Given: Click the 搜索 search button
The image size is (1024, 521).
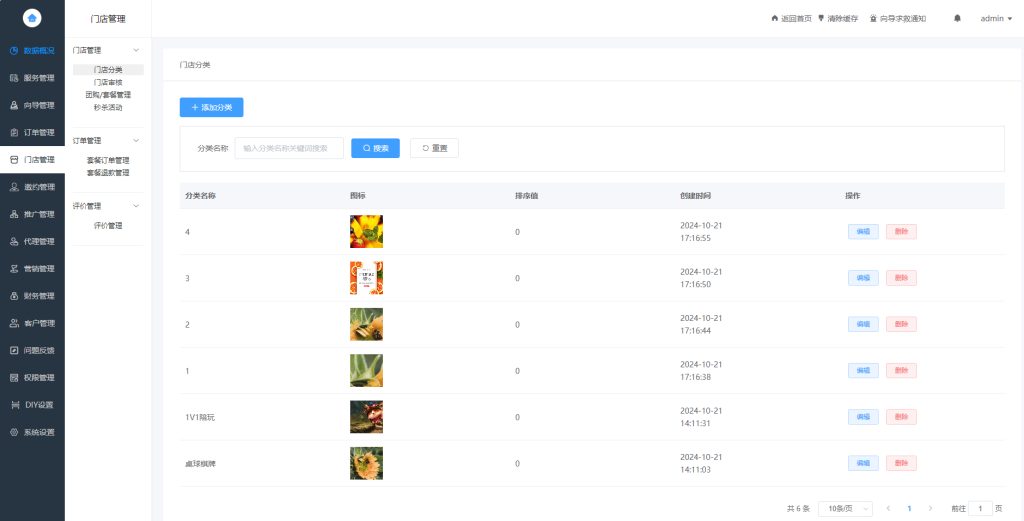Looking at the screenshot, I should click(375, 148).
